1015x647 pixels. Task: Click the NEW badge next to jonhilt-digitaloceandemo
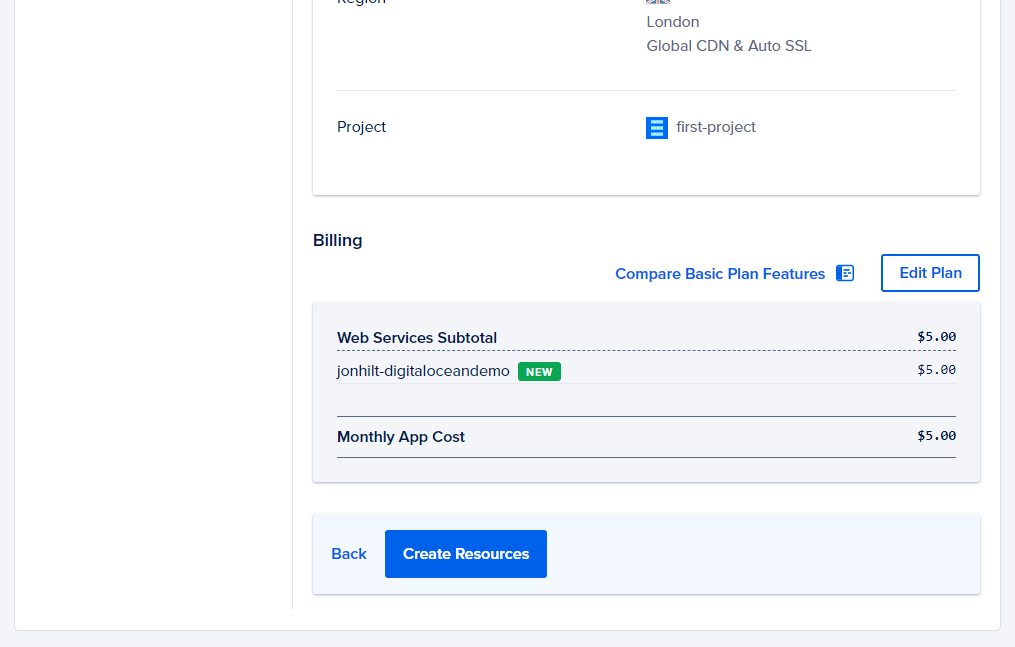pos(539,372)
